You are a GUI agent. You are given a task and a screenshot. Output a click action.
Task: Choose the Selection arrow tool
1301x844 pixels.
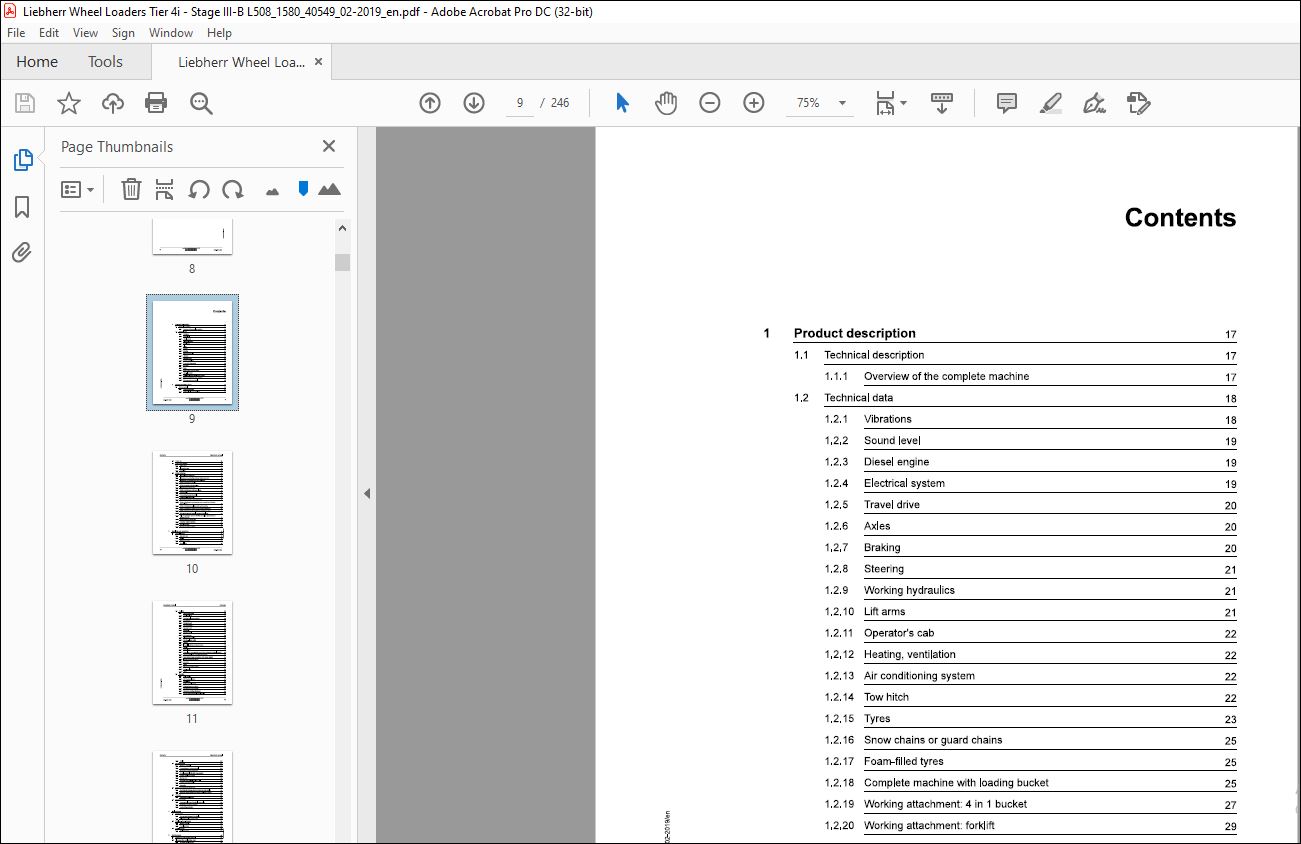click(x=622, y=103)
